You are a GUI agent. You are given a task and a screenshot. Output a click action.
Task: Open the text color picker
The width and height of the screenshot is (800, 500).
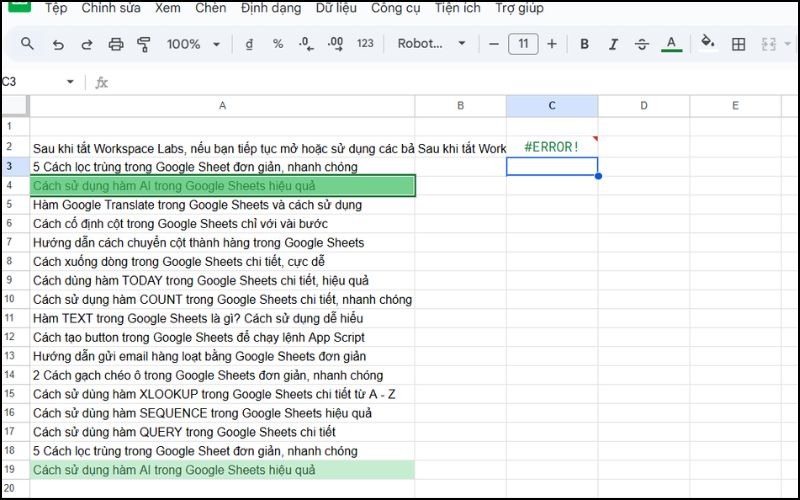click(x=671, y=44)
